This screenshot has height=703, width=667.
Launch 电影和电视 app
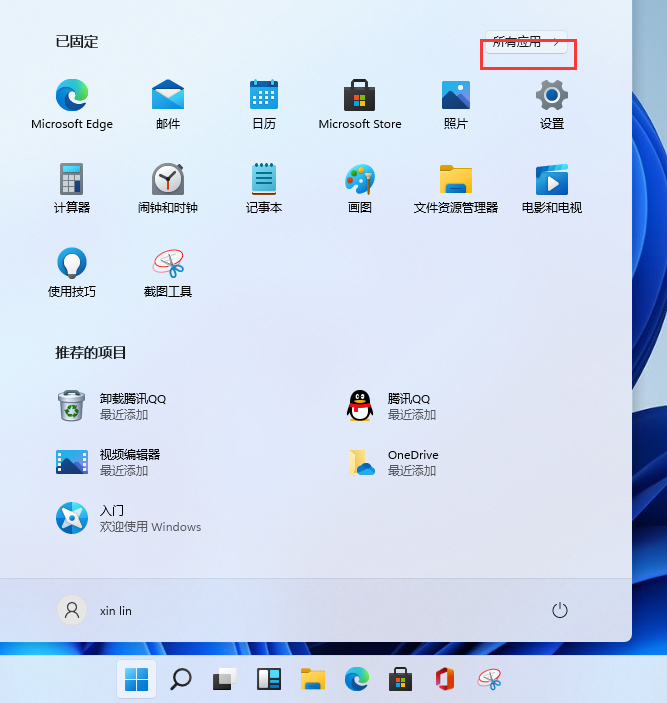click(552, 188)
